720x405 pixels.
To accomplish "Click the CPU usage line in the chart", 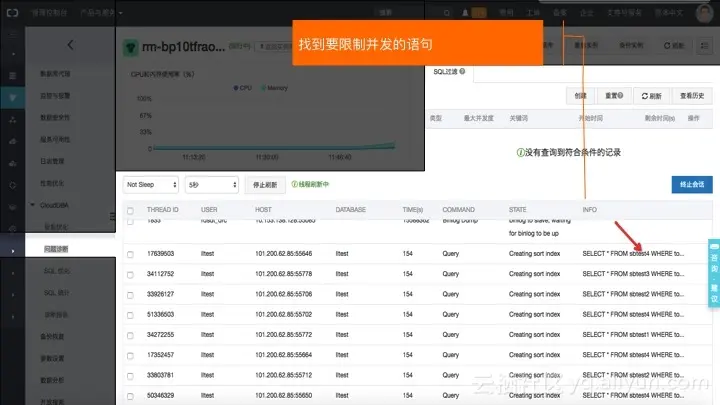I will (274, 147).
